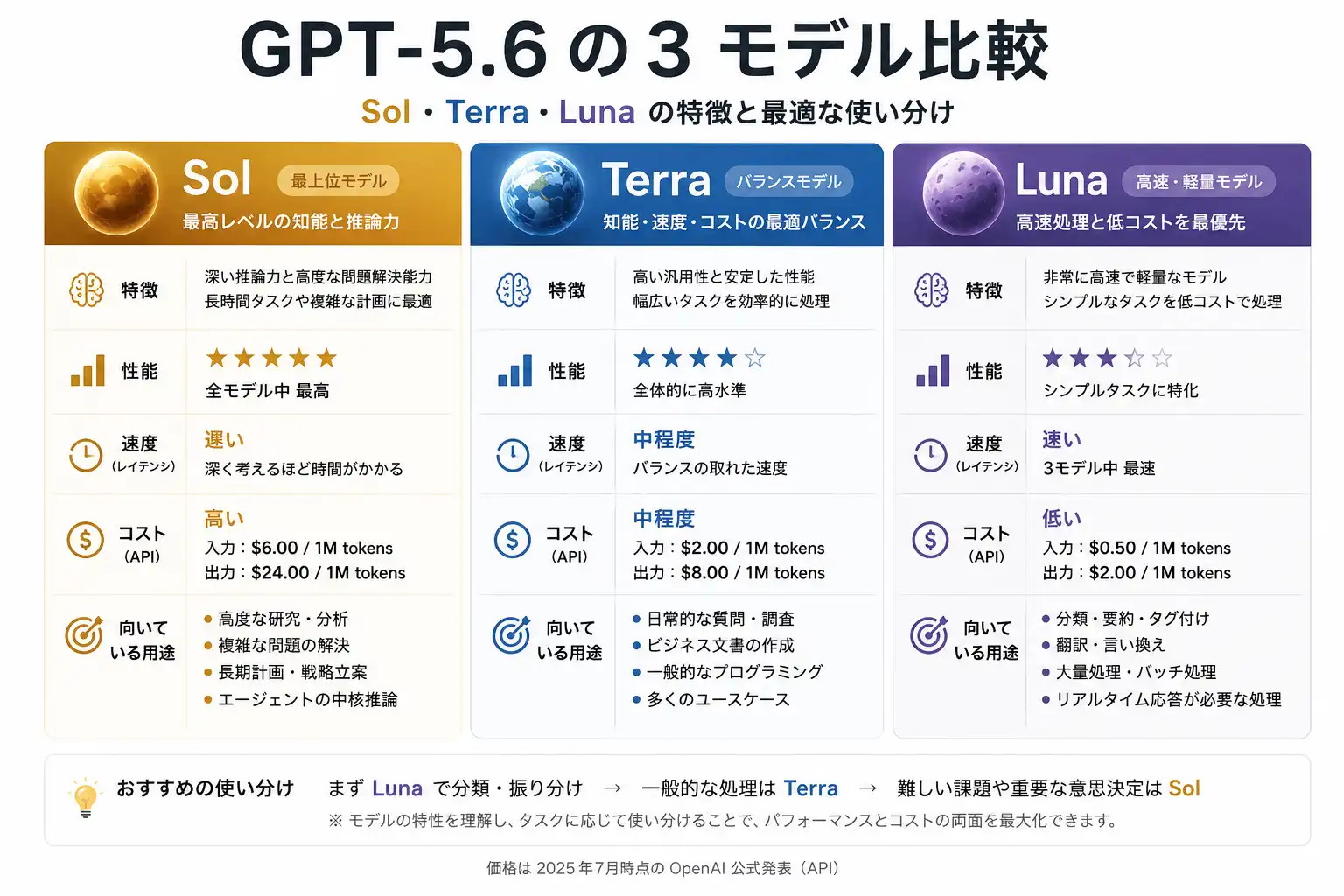This screenshot has width=1344, height=896.
Task: Click the ビジネス文書の作成 bullet item
Action: [x=714, y=645]
